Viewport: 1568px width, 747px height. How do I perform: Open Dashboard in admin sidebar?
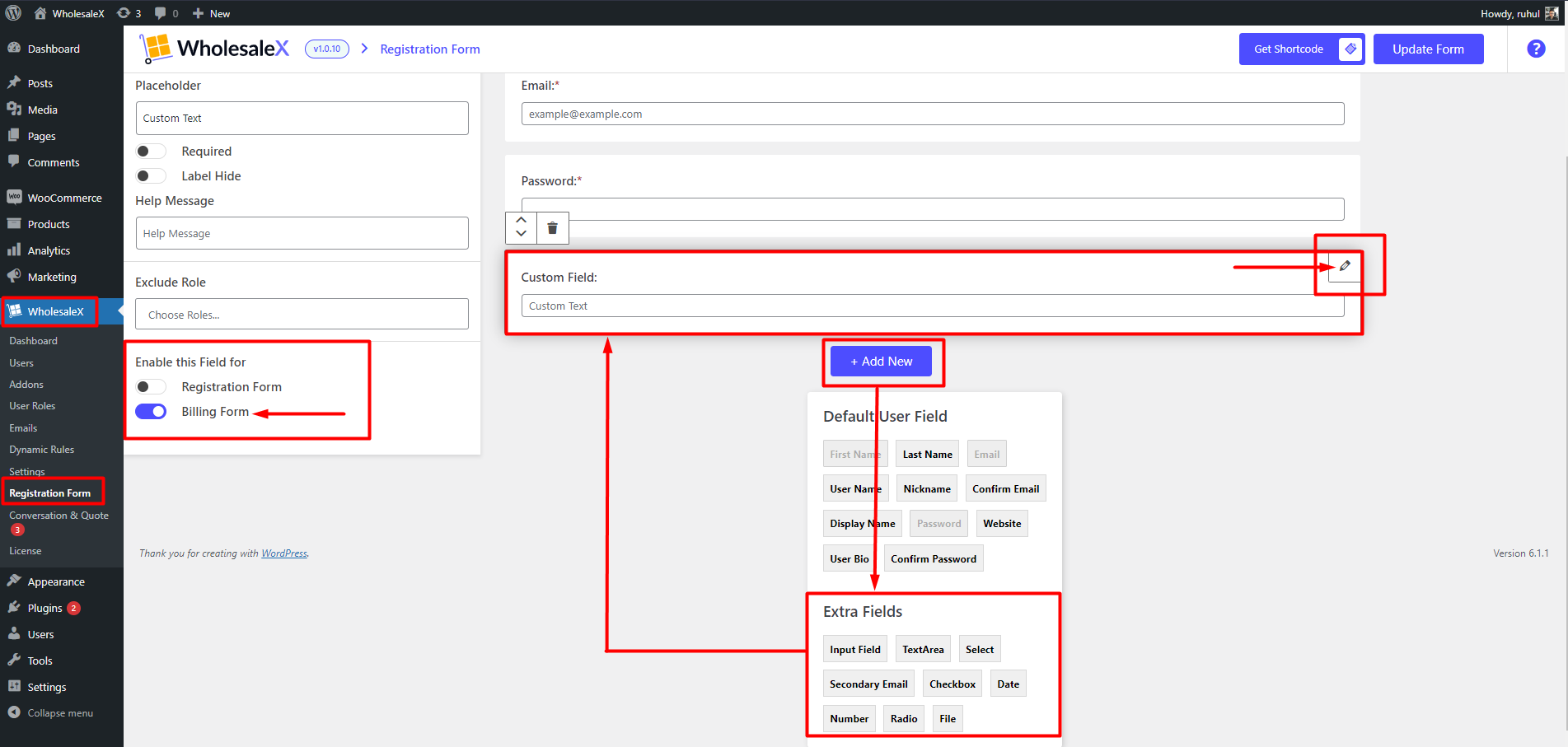pos(54,49)
